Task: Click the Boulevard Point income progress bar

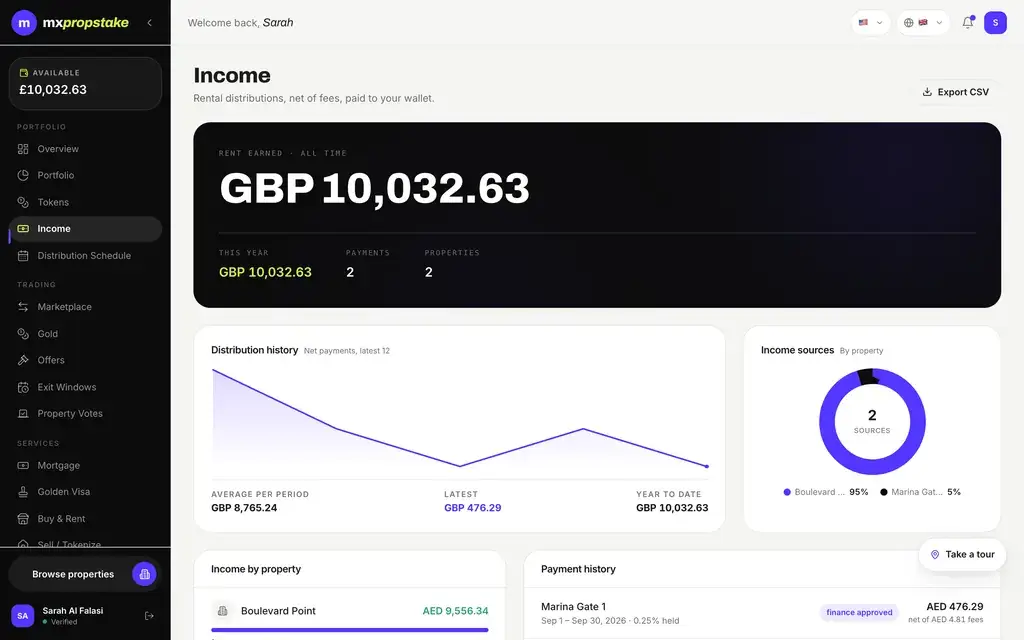Action: pyautogui.click(x=350, y=630)
